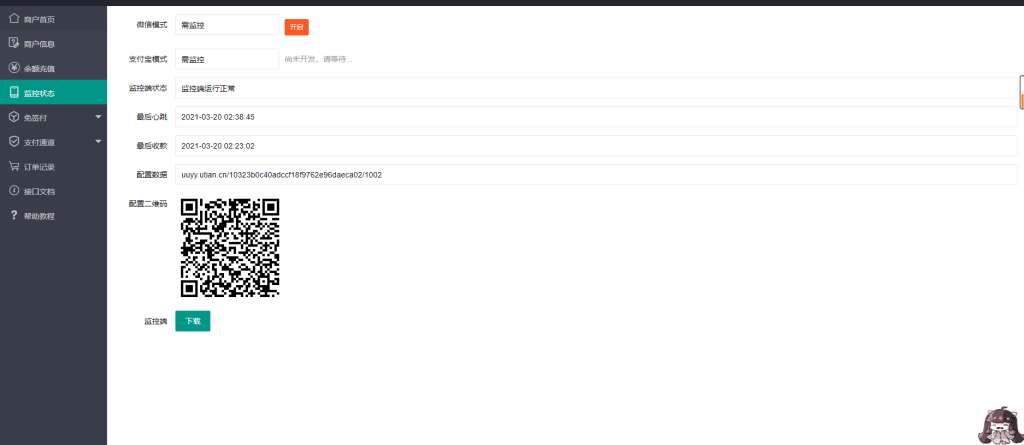
Task: Click the 配置数据 label
Action: 152,174
